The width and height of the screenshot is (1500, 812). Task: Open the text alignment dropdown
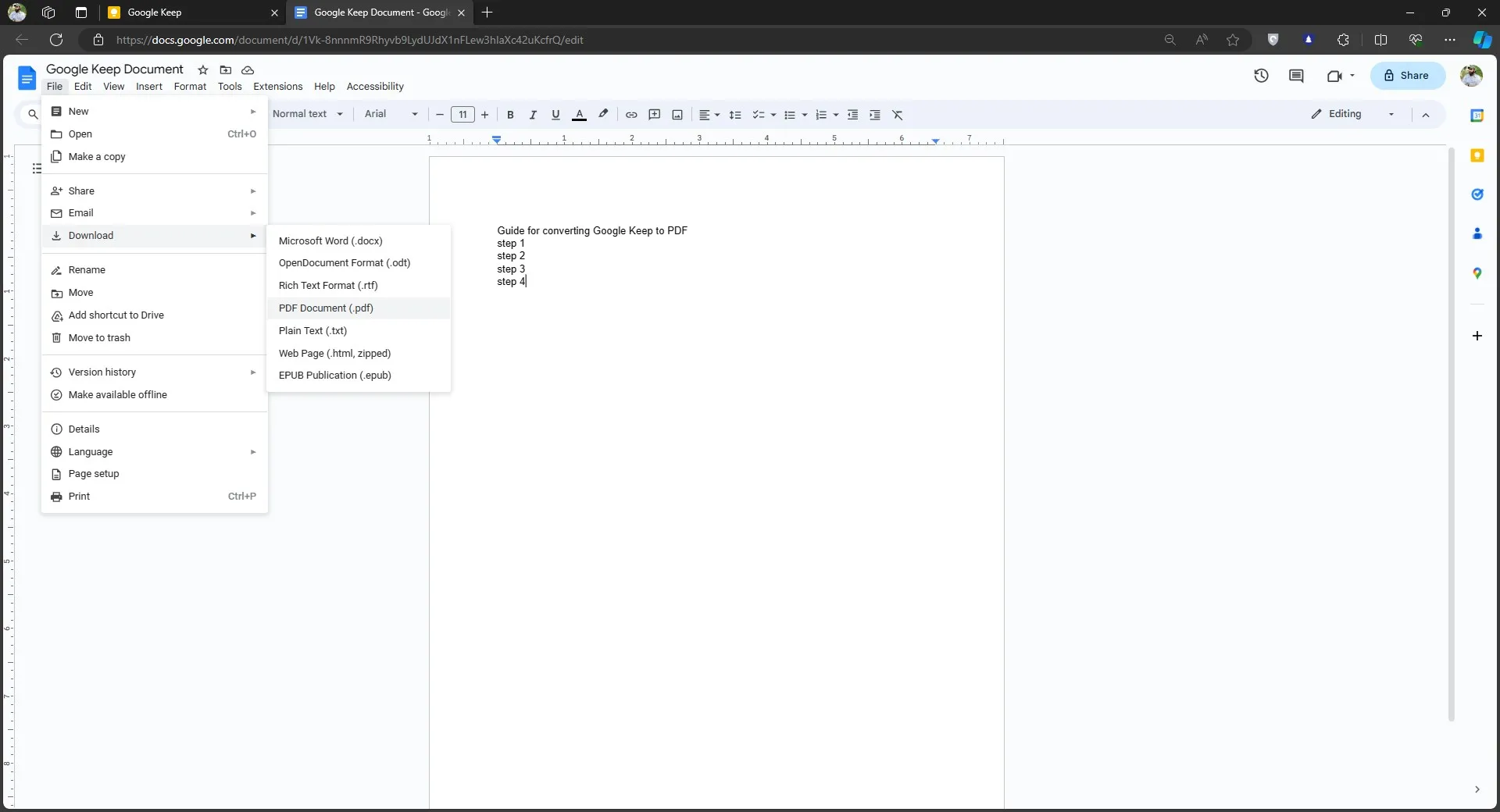709,115
